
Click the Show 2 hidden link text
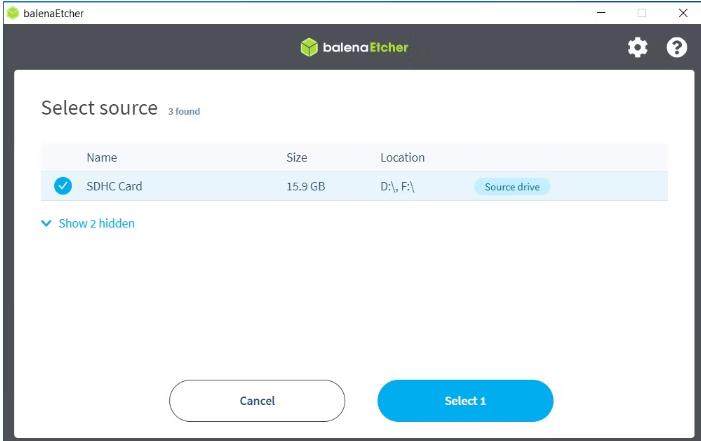[x=97, y=223]
